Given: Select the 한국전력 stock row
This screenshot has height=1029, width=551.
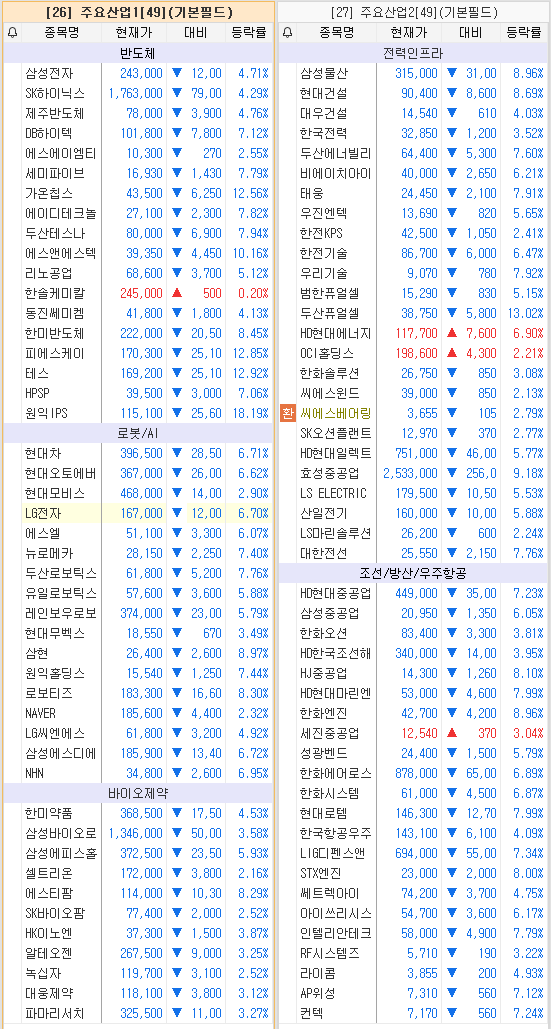Looking at the screenshot, I should pos(413,133).
